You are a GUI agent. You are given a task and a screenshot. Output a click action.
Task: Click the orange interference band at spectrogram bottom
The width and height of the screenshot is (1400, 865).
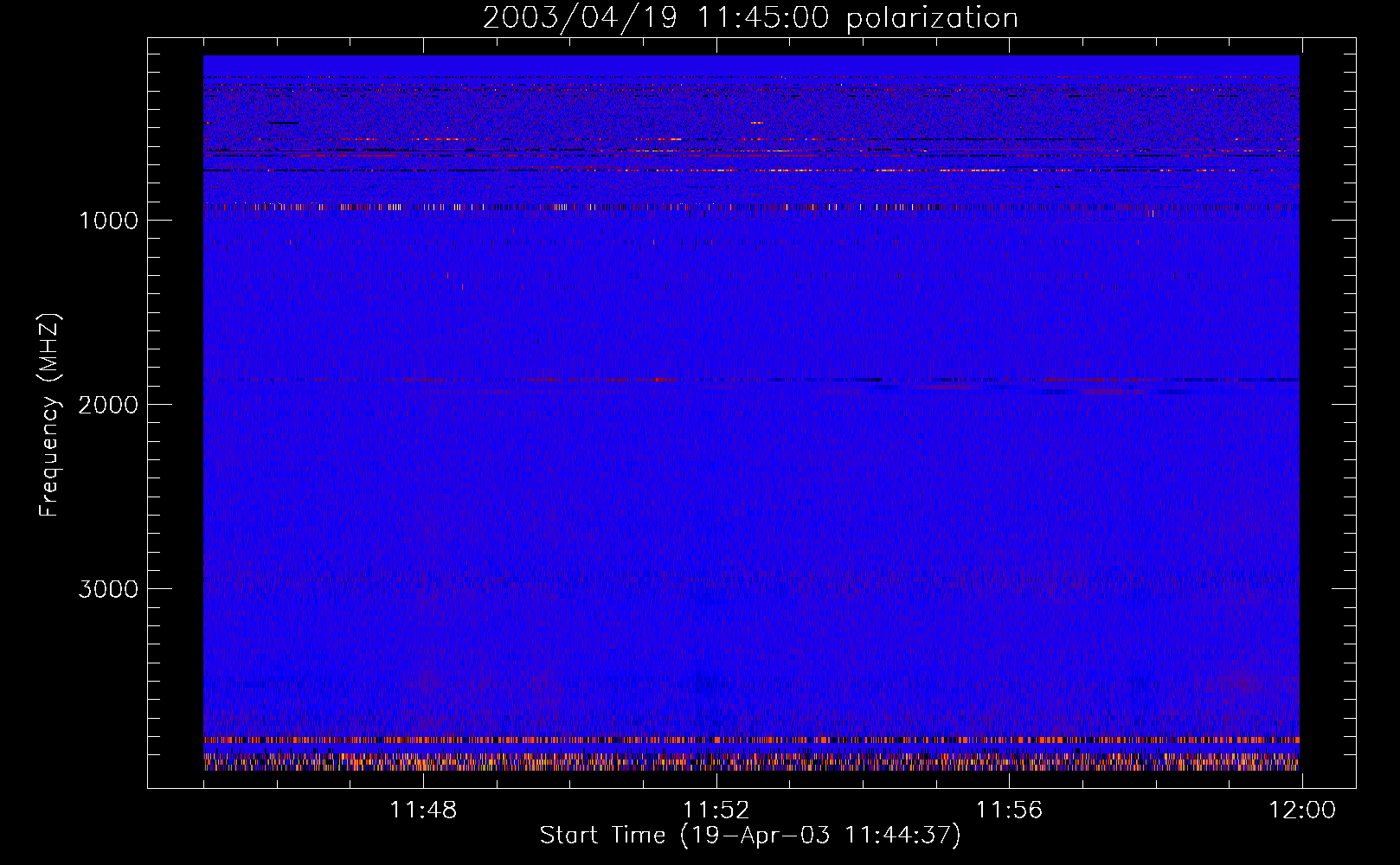[x=751, y=740]
